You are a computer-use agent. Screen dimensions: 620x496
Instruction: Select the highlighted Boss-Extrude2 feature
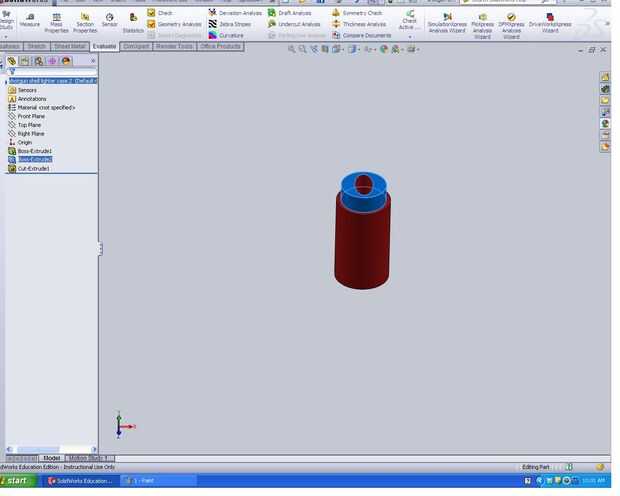tap(30, 159)
